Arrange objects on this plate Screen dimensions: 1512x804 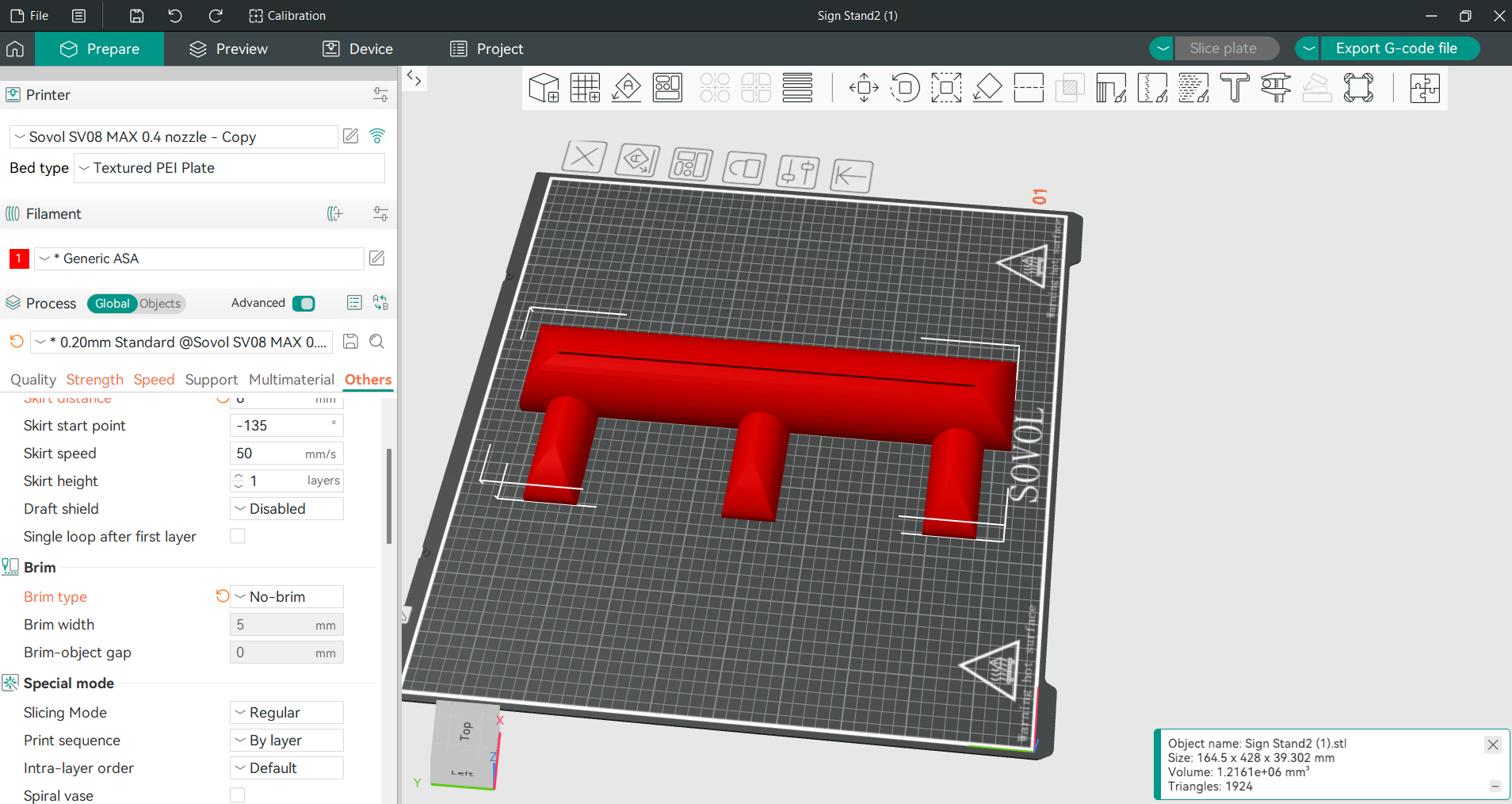pyautogui.click(x=690, y=165)
